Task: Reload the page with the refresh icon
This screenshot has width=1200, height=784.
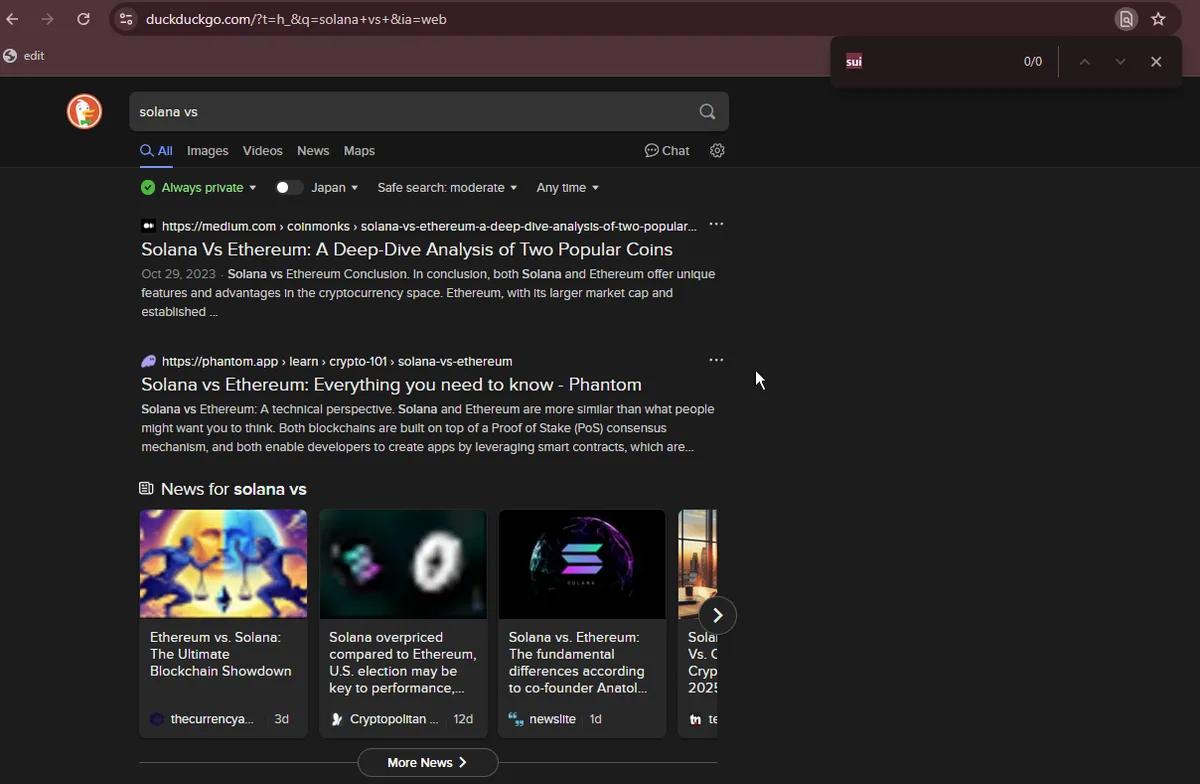Action: coord(84,19)
